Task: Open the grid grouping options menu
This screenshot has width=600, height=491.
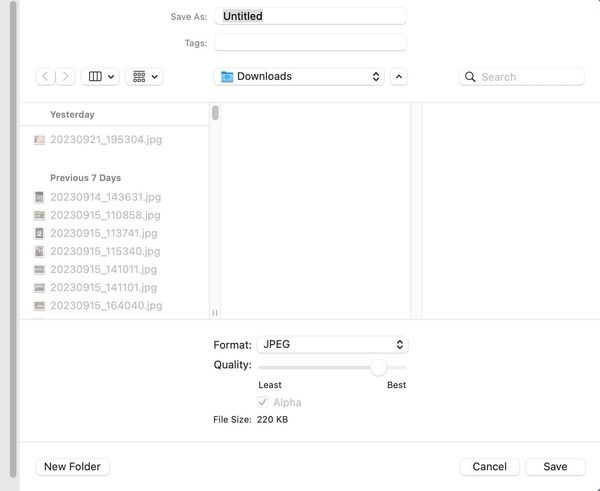Action: point(144,77)
